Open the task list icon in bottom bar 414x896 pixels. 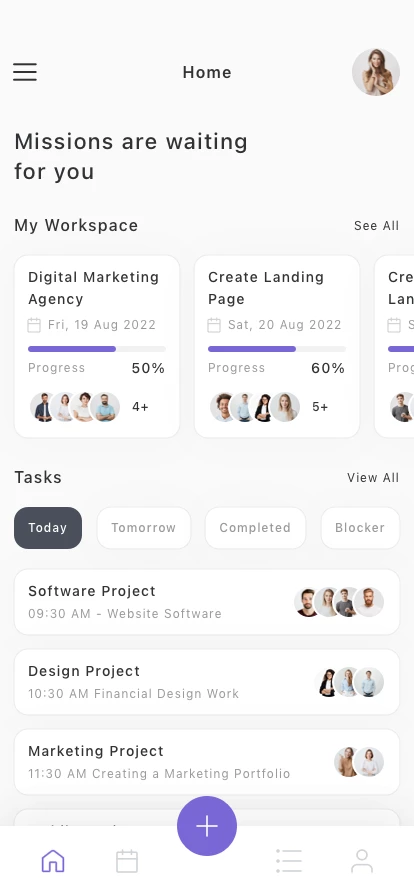point(289,861)
